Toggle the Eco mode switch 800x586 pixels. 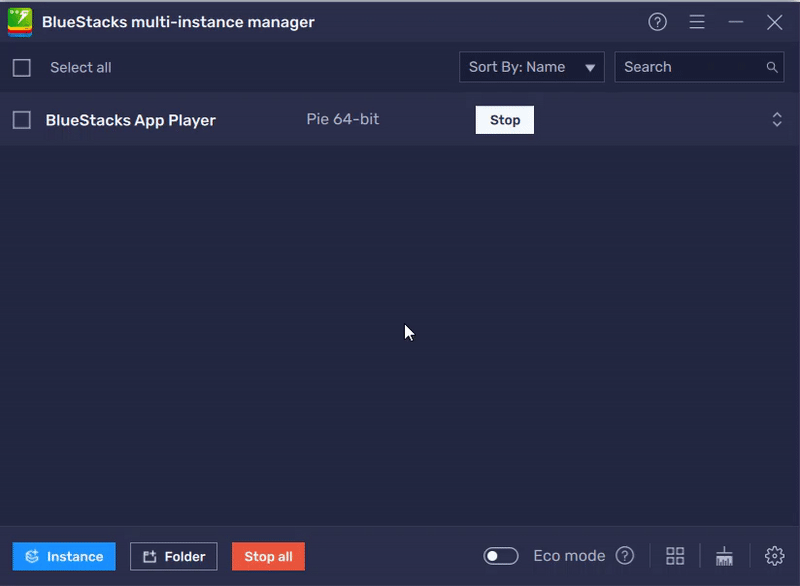click(501, 556)
